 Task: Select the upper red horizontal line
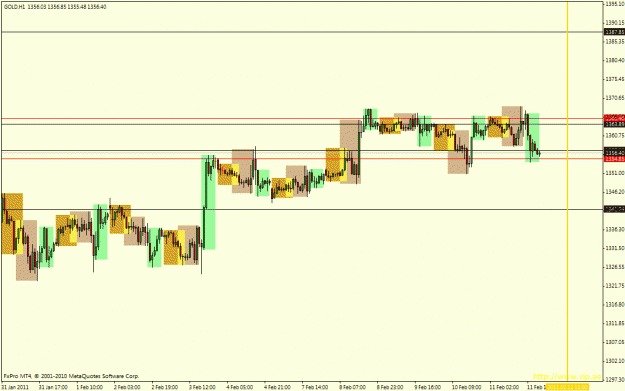pos(302,118)
